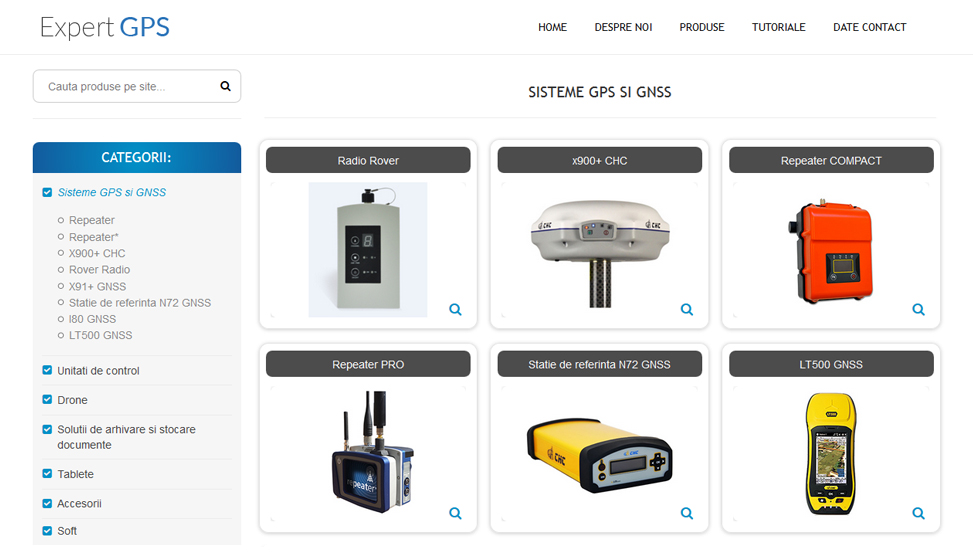Zoom into Radio Rover product image
973x556 pixels.
tap(455, 309)
